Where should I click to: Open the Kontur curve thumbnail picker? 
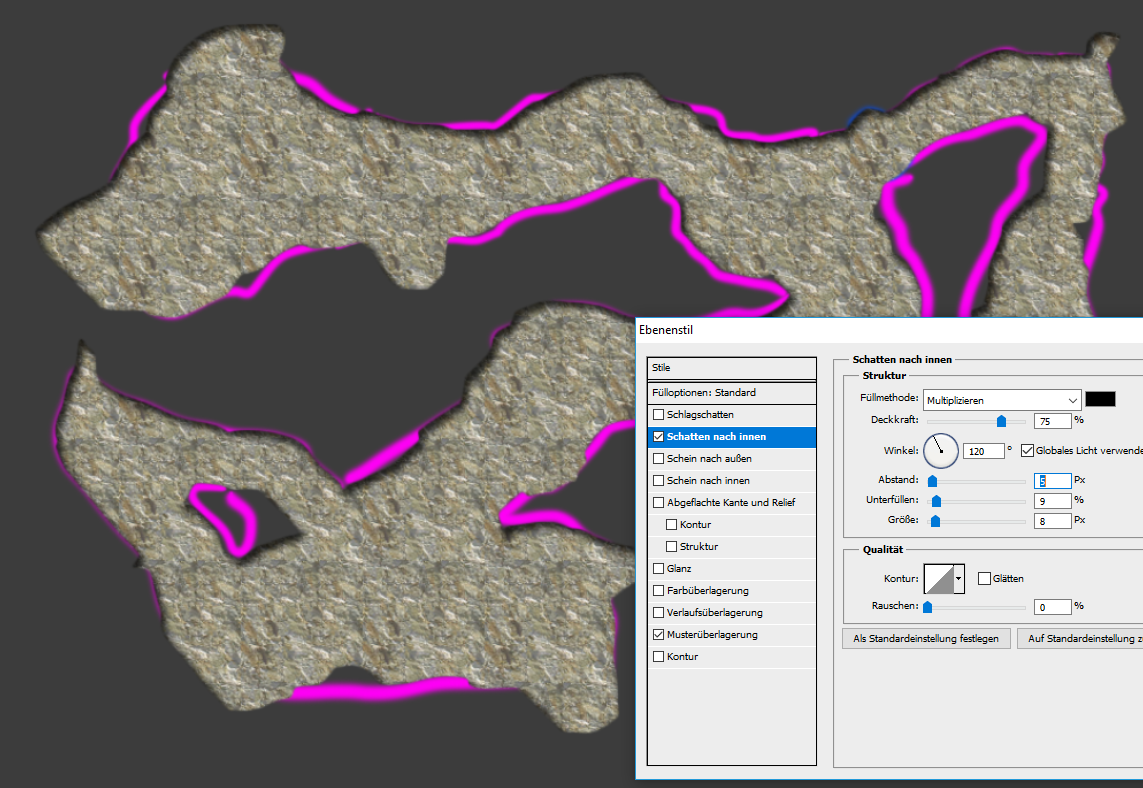tap(938, 578)
